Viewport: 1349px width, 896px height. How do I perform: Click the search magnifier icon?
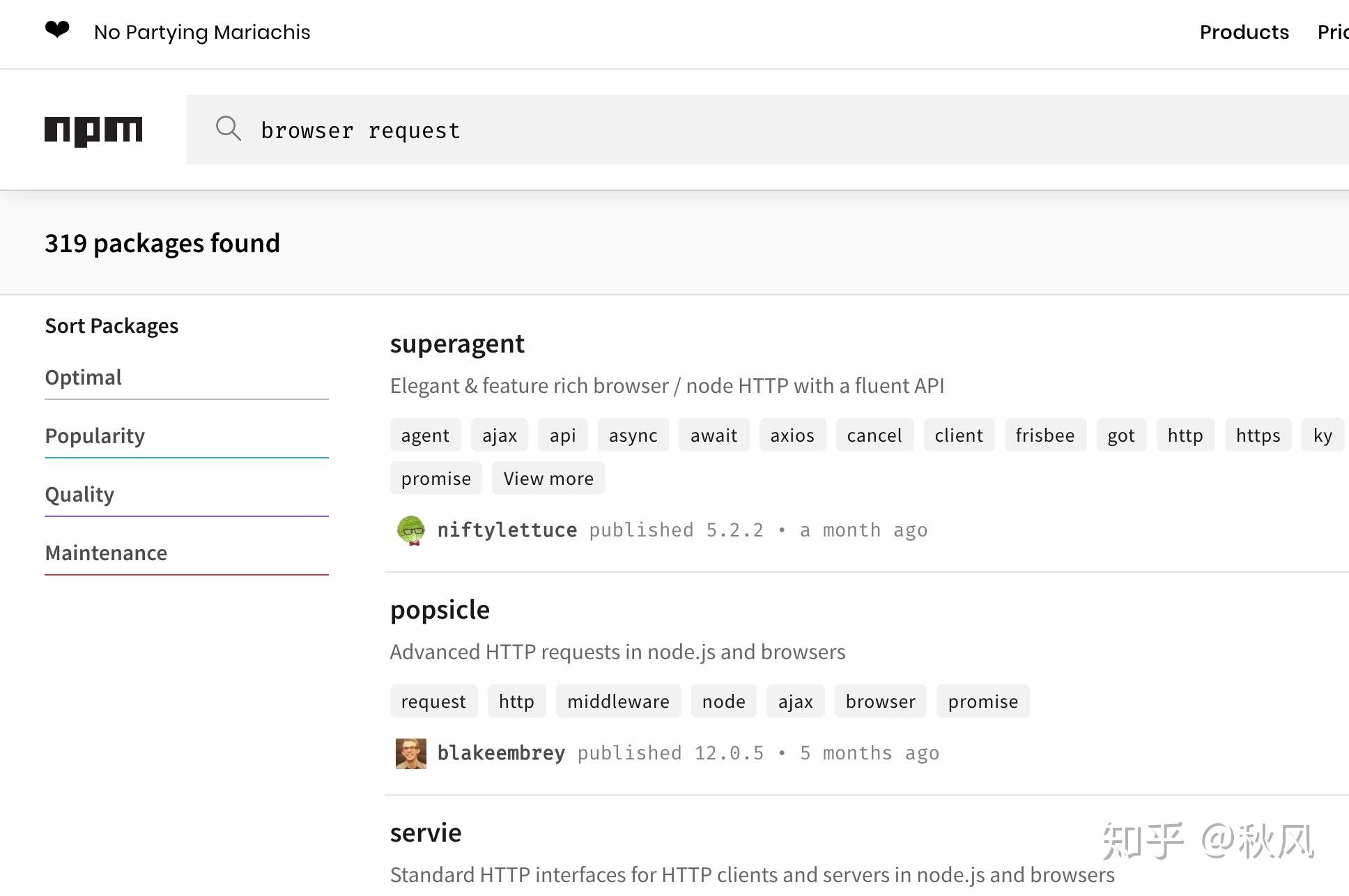point(228,129)
